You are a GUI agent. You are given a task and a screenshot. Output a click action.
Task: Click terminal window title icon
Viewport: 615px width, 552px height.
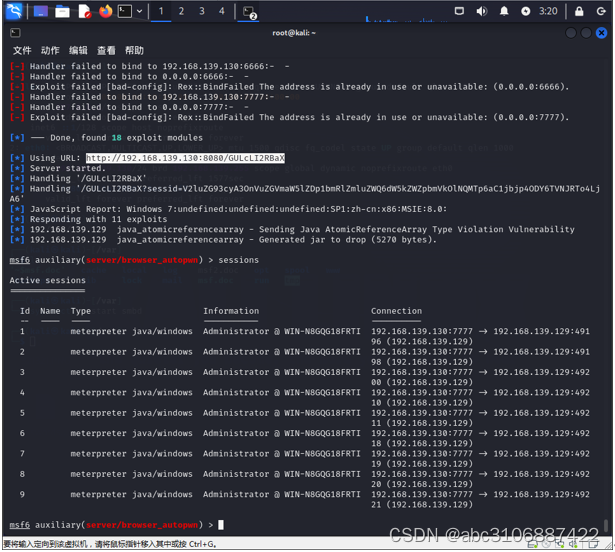[15, 33]
